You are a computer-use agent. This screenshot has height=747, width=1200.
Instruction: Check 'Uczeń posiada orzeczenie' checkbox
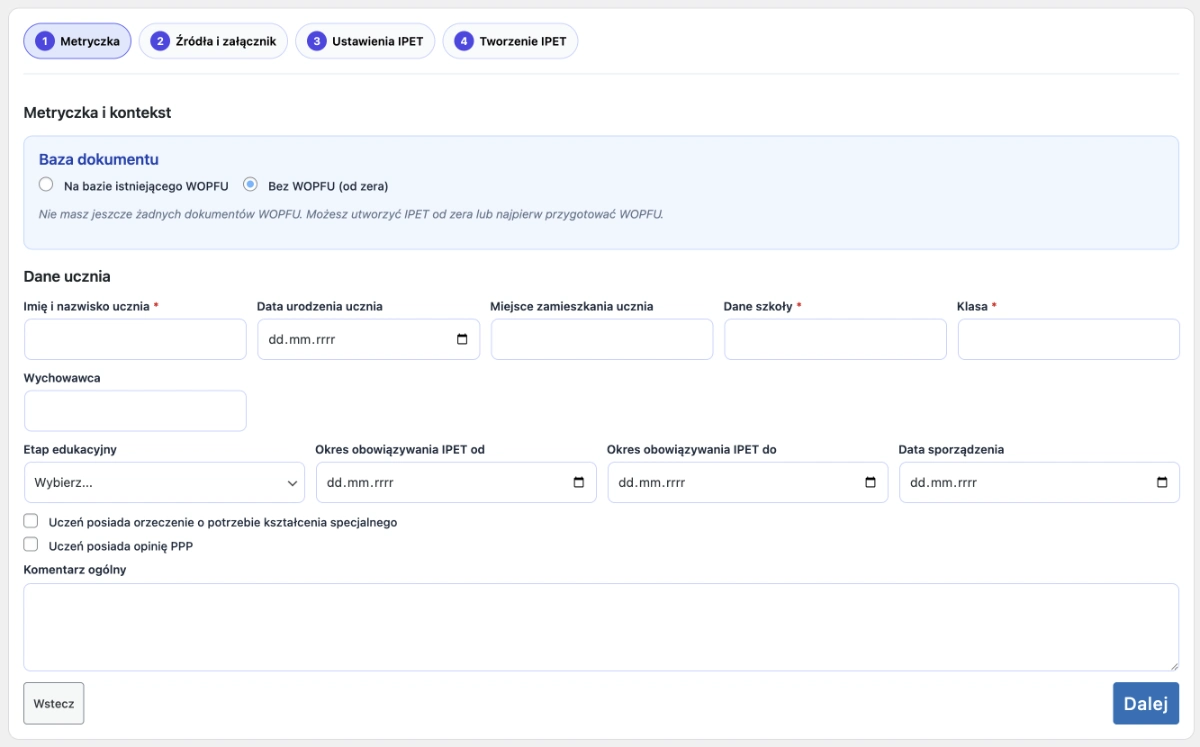31,522
